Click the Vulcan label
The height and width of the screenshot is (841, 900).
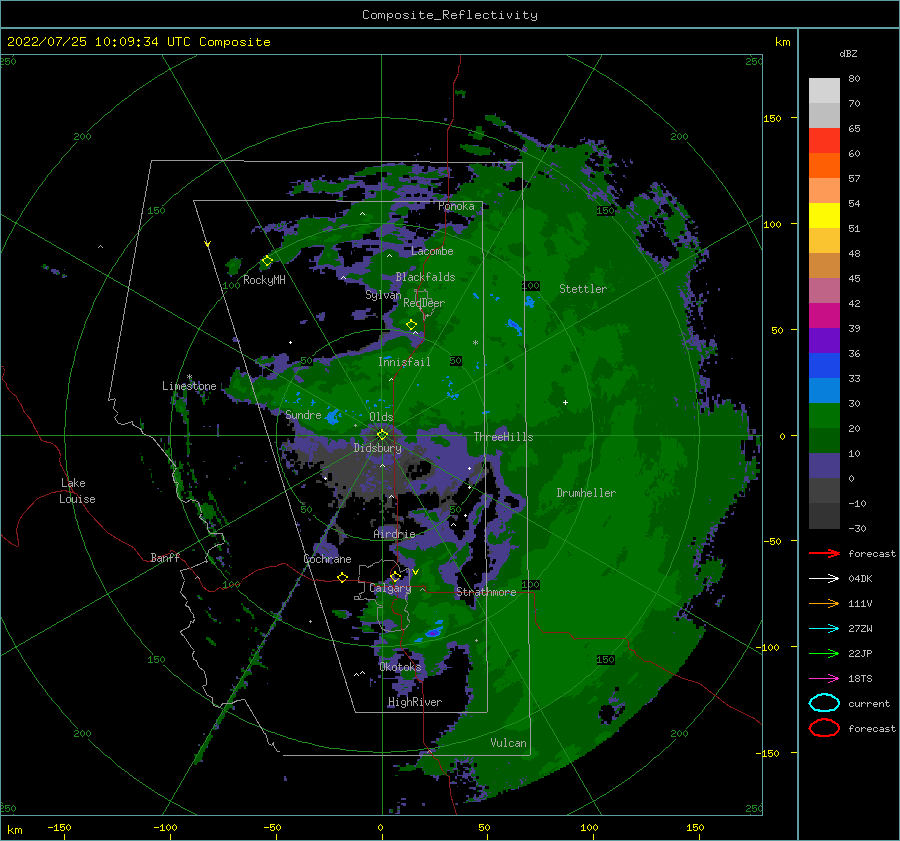tap(509, 743)
